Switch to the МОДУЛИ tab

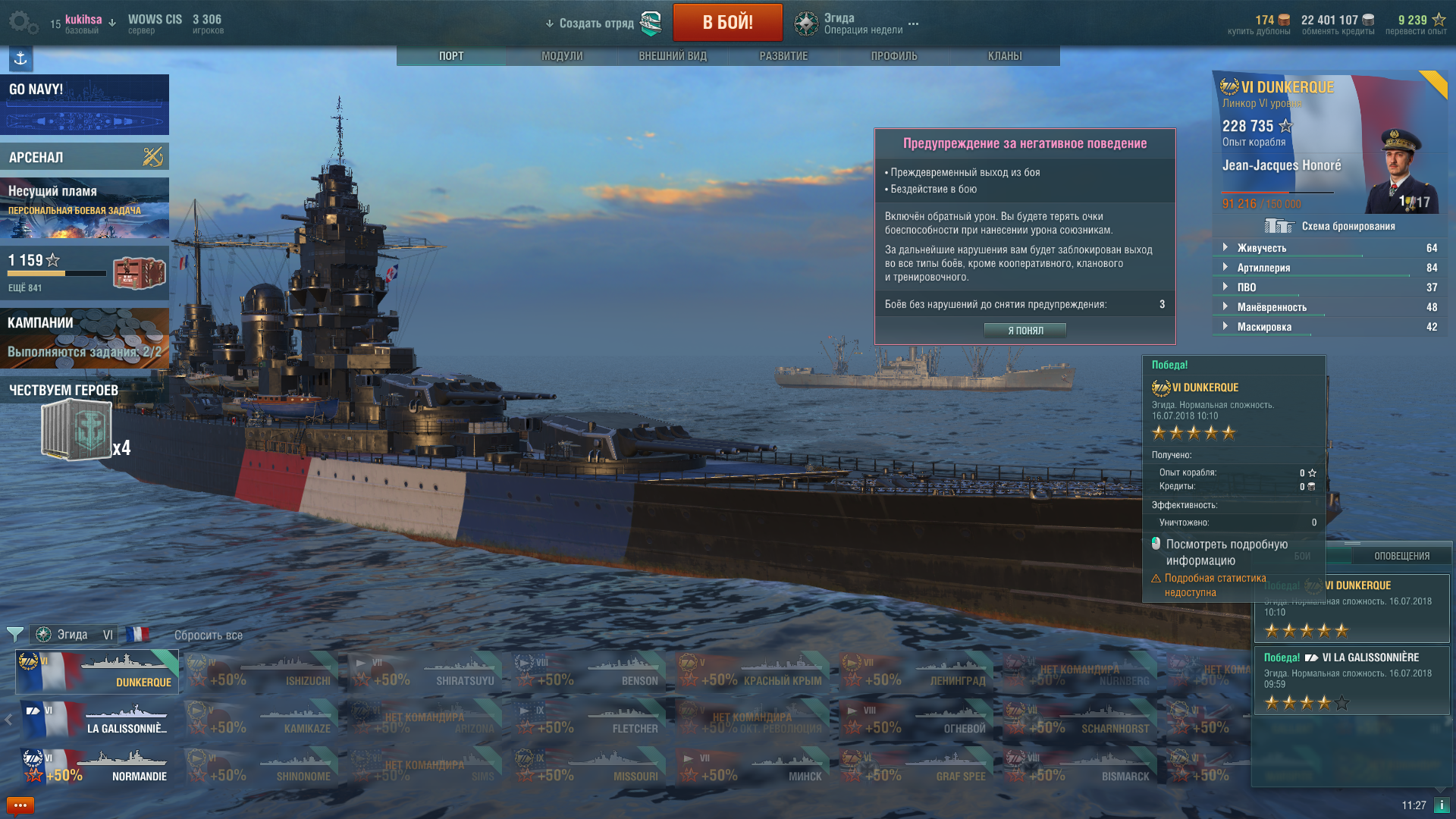(562, 56)
